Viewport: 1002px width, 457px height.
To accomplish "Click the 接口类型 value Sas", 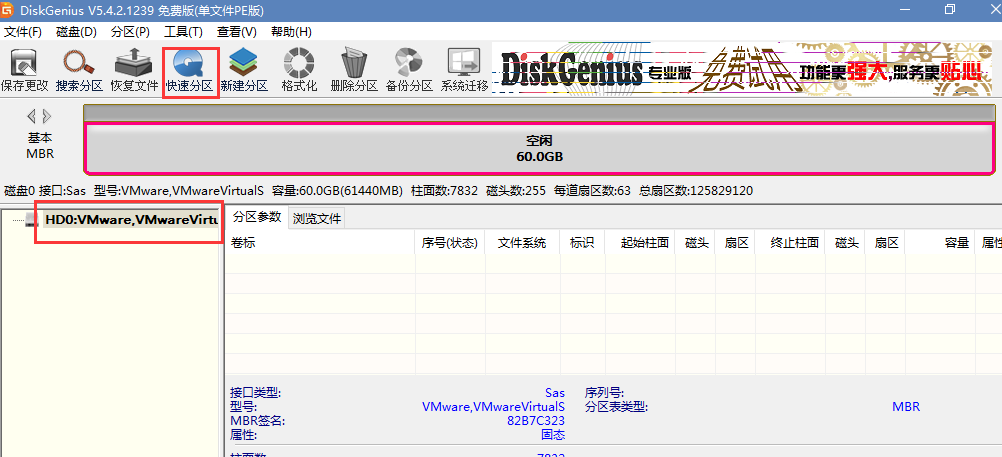I will 555,393.
